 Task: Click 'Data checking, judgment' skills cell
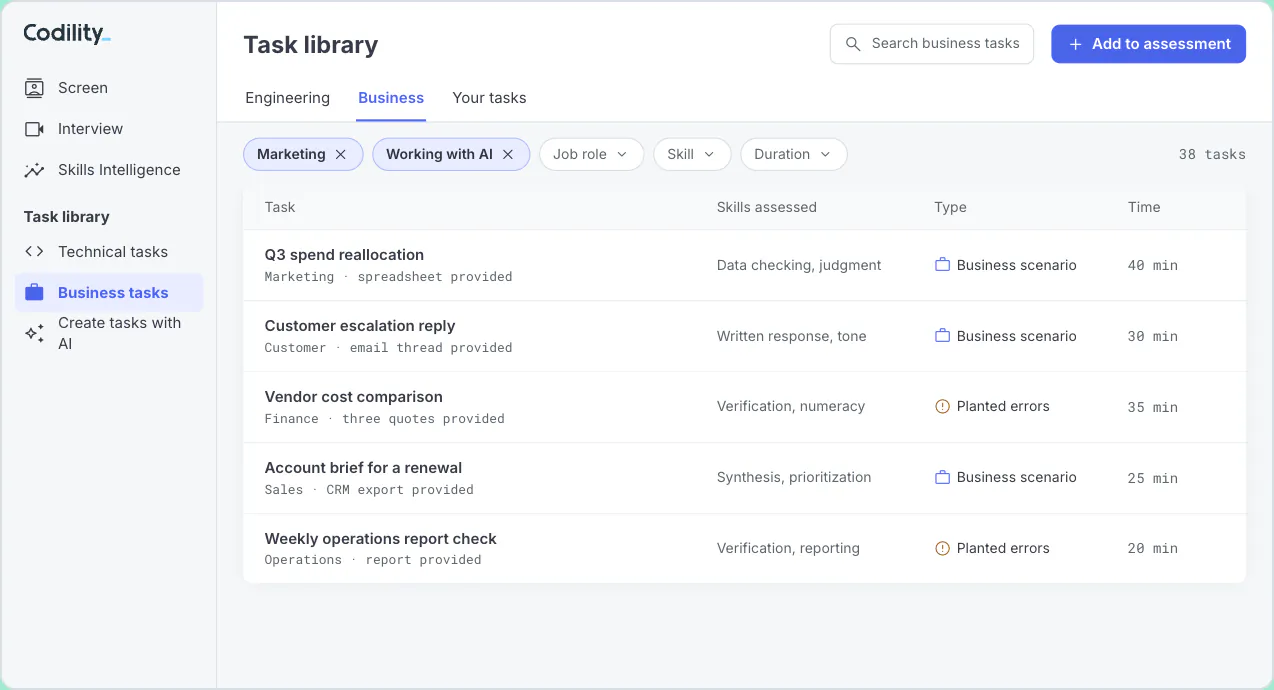click(799, 265)
